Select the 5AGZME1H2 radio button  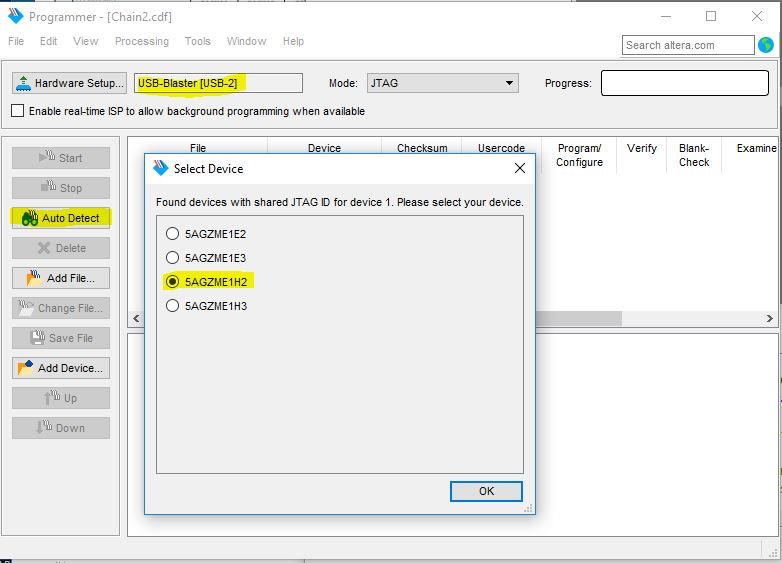click(x=172, y=281)
